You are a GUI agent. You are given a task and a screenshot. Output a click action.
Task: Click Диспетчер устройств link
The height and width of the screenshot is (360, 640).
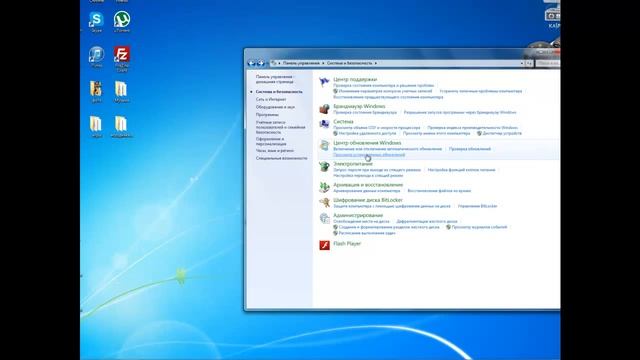pos(502,133)
